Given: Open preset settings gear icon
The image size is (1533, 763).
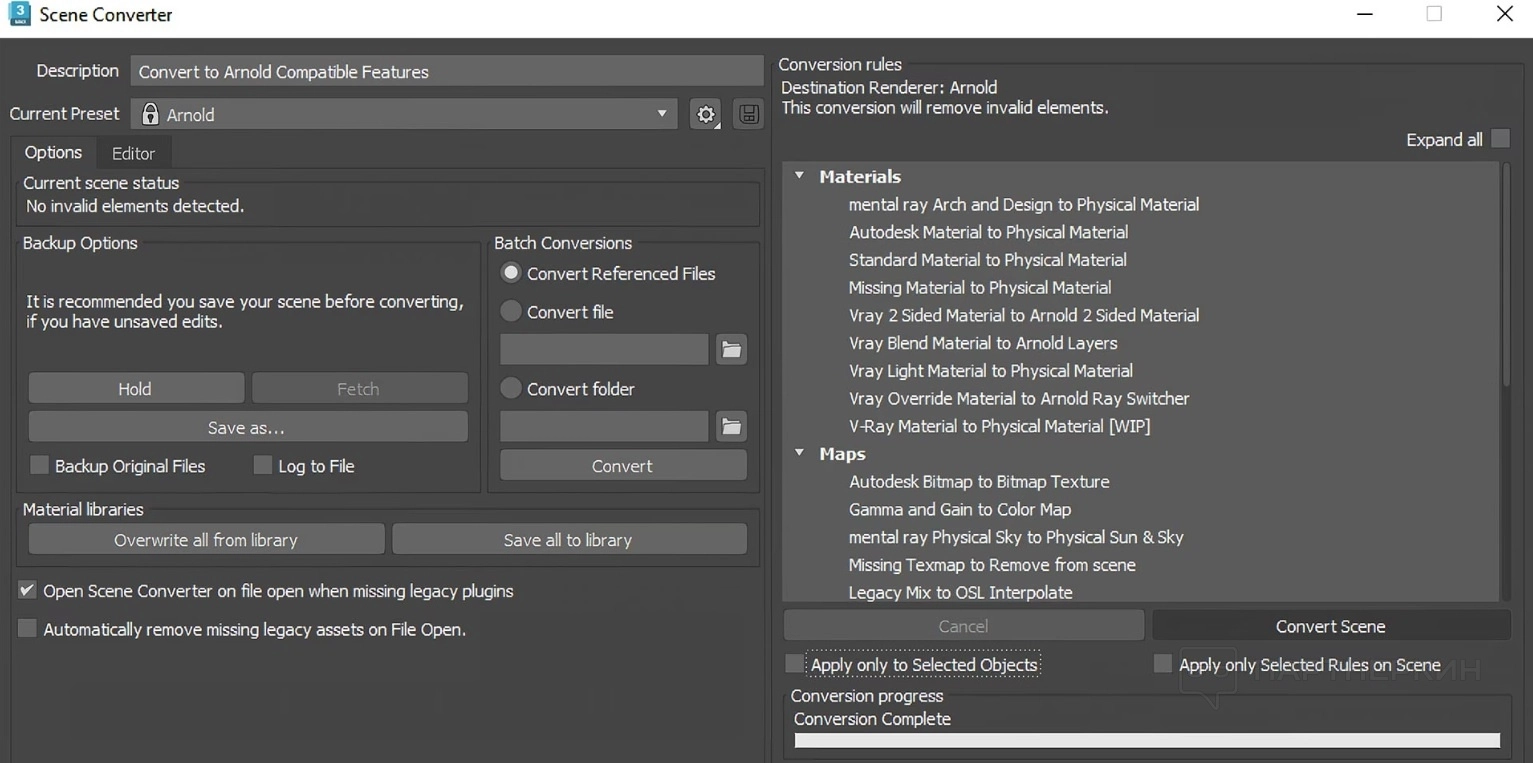Looking at the screenshot, I should coord(706,114).
